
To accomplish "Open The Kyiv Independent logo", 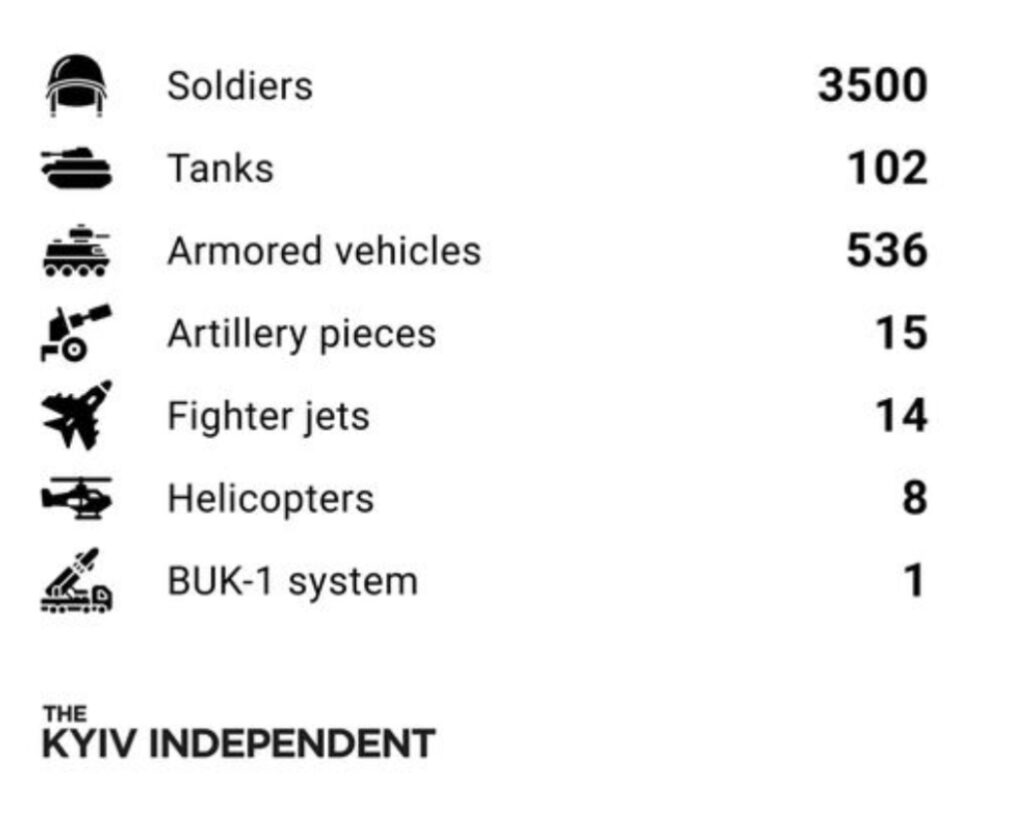I will (x=238, y=734).
